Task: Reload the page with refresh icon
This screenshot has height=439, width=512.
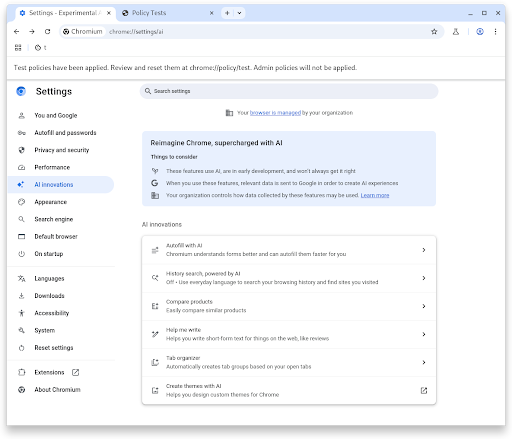Action: tap(47, 32)
